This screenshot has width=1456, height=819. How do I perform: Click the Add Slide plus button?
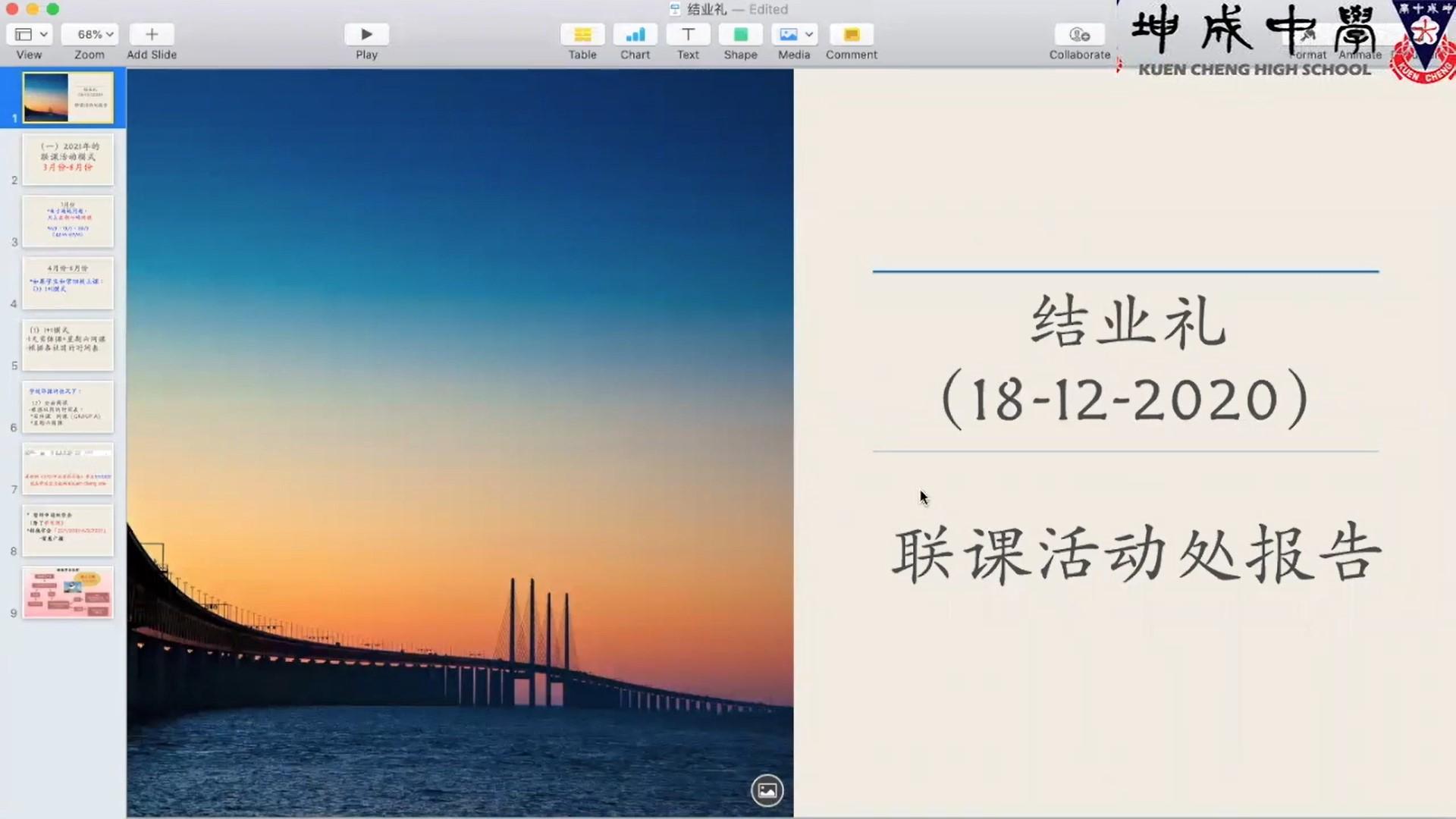coord(152,34)
